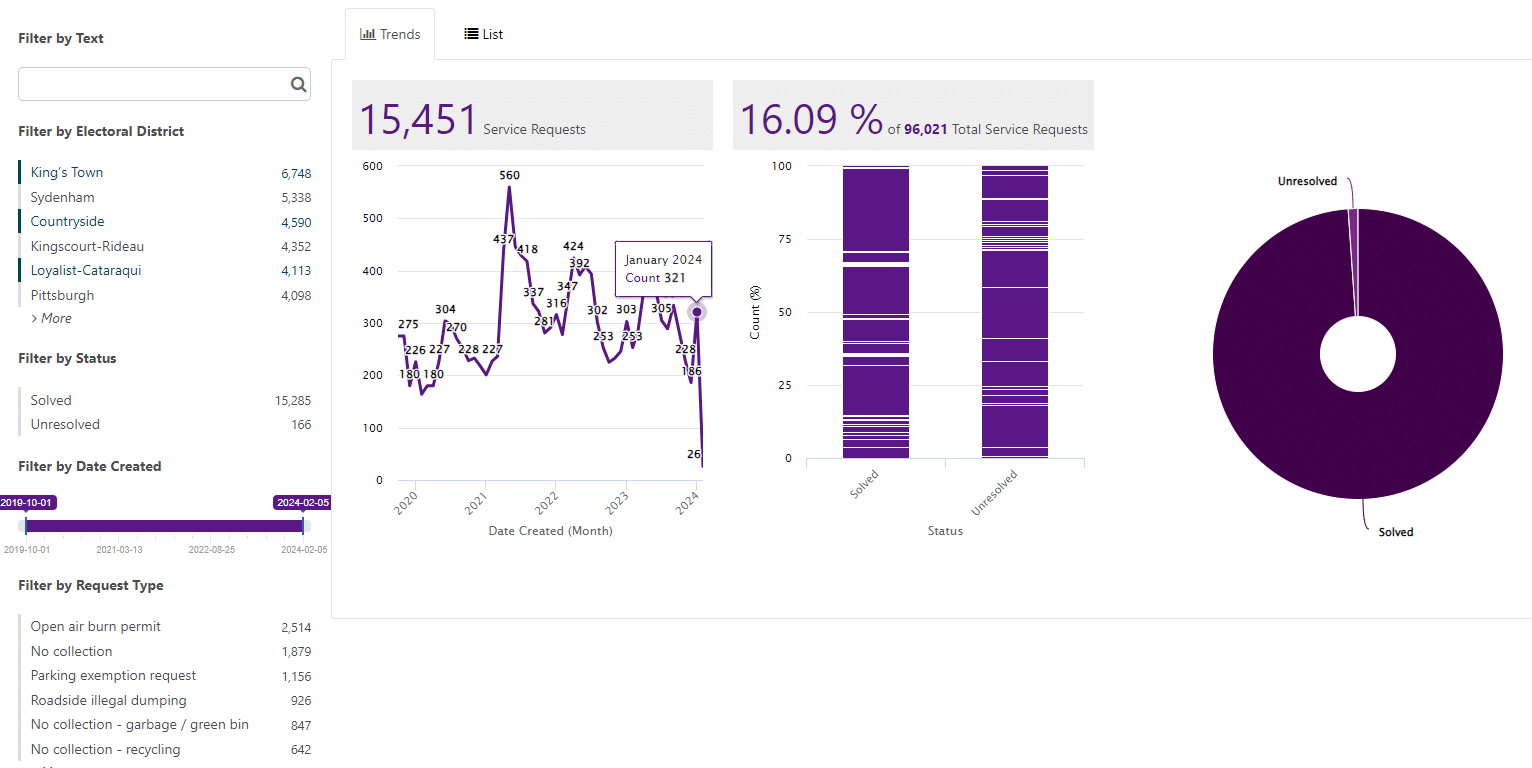Choose Roadside illegal dumping request type
1532x768 pixels.
coord(108,701)
